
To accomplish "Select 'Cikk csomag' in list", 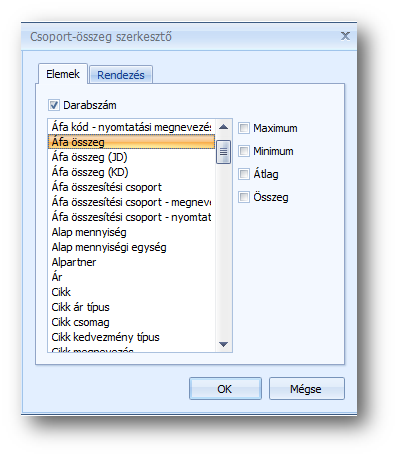I will point(131,322).
